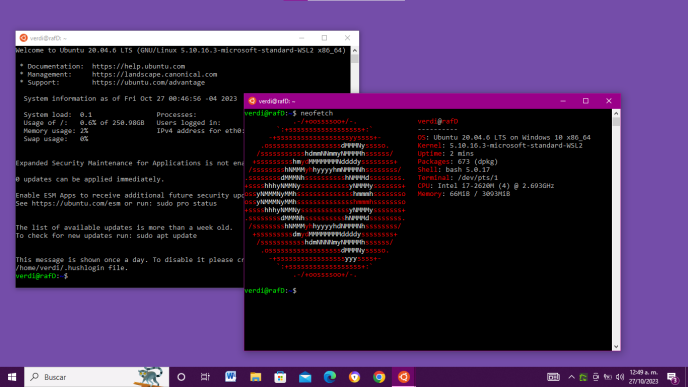This screenshot has height=387, width=688.
Task: Open the green NVIDIA tray icon
Action: point(583,377)
